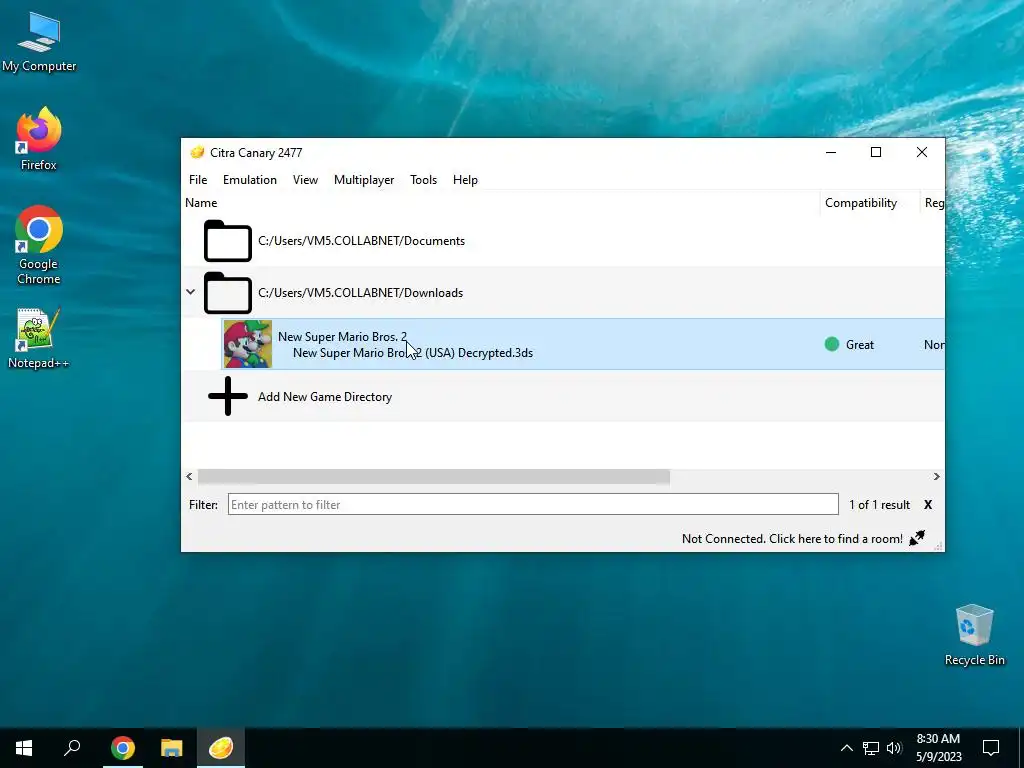
Task: Focus the filter pattern input field
Action: (533, 504)
